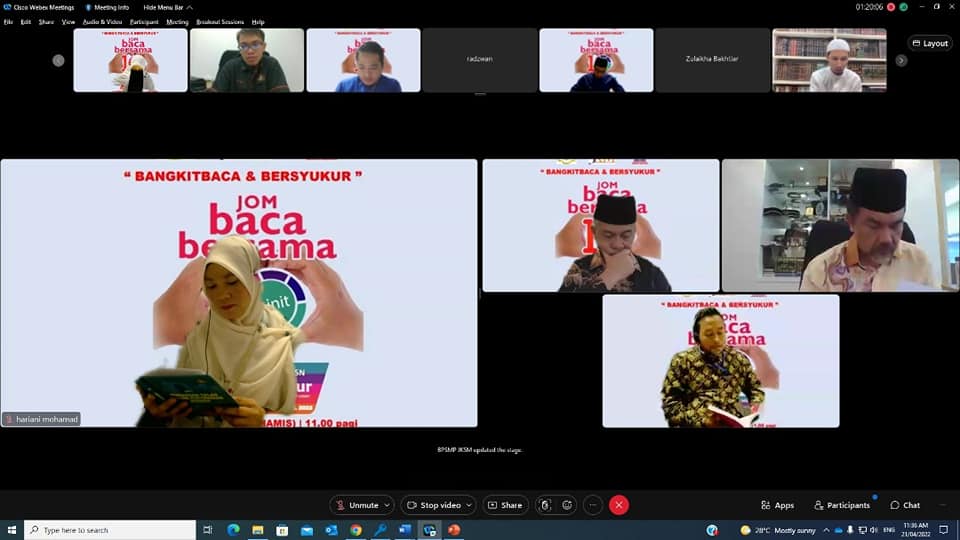
Task: Click the taskbar search box
Action: (110, 530)
